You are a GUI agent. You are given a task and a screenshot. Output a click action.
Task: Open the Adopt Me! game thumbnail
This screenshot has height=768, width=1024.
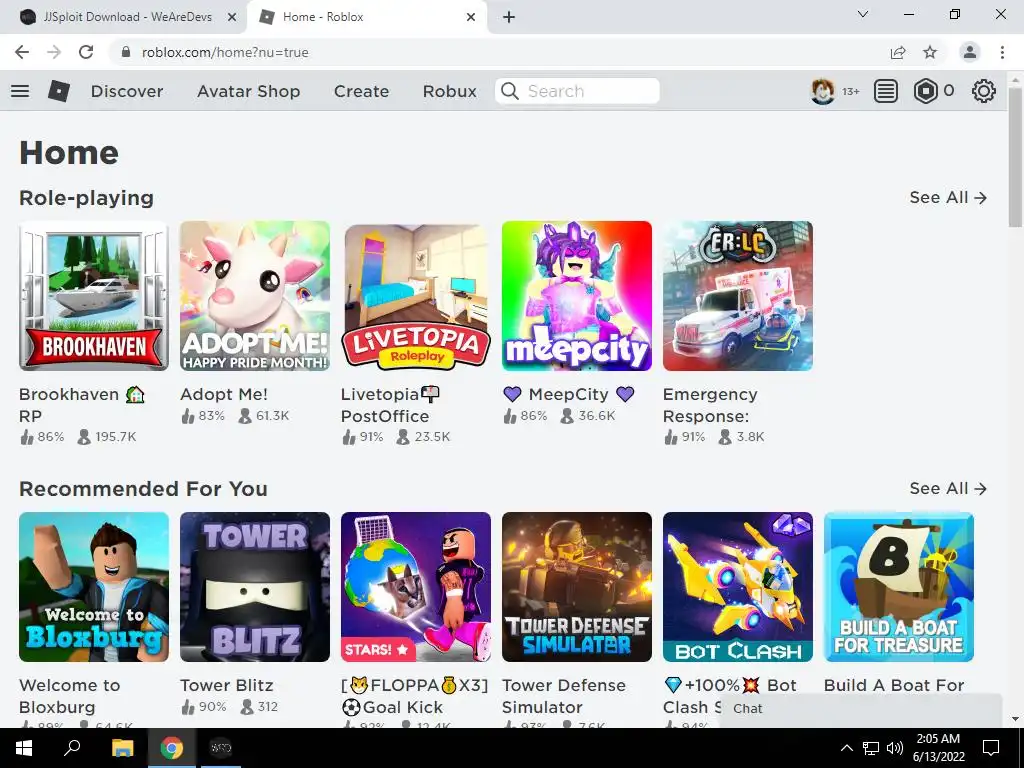(255, 296)
